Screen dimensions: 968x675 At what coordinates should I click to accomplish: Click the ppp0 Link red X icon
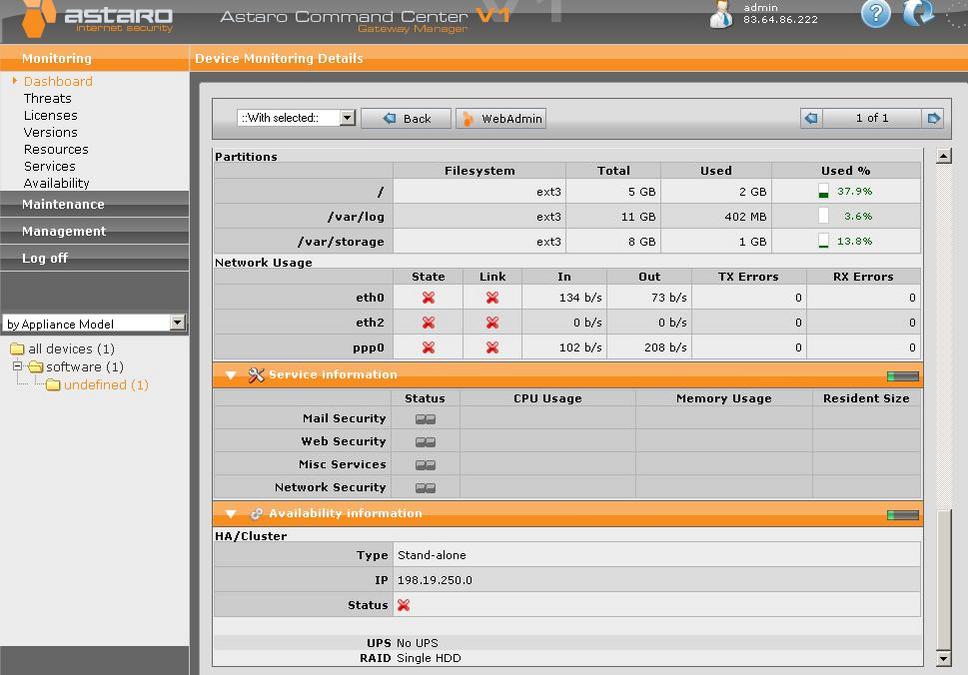point(492,348)
